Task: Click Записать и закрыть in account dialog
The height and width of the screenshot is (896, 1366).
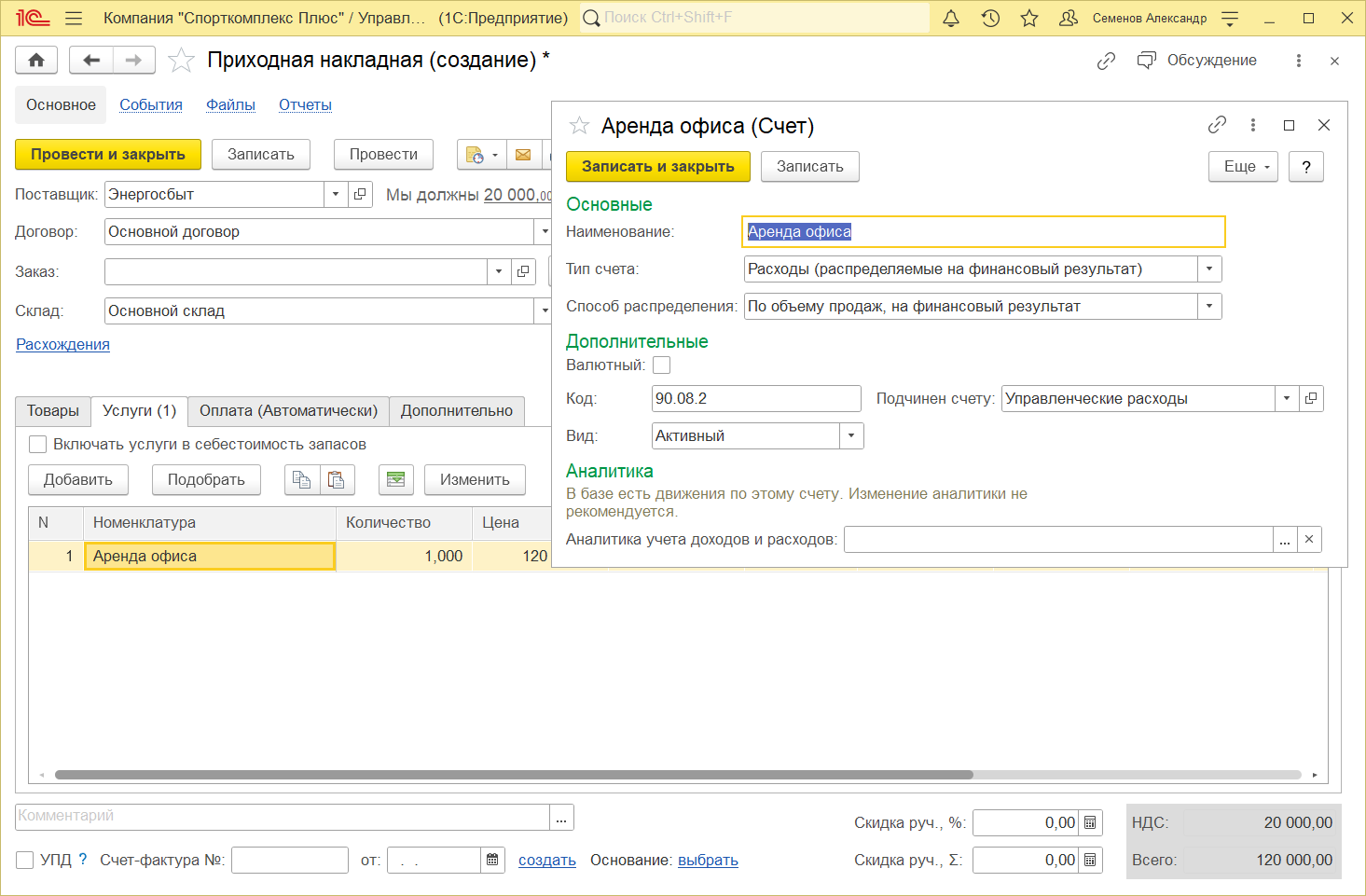Action: coord(658,167)
